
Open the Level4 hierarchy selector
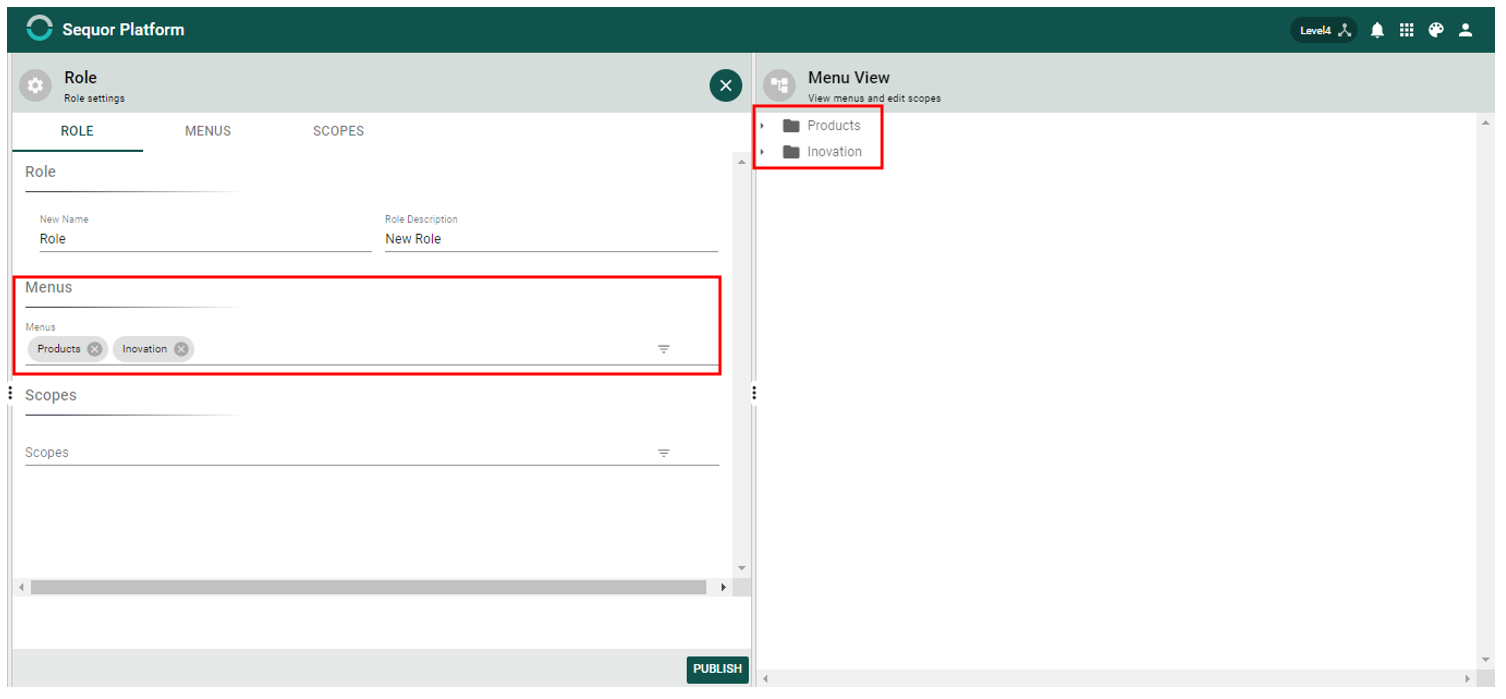[1325, 30]
